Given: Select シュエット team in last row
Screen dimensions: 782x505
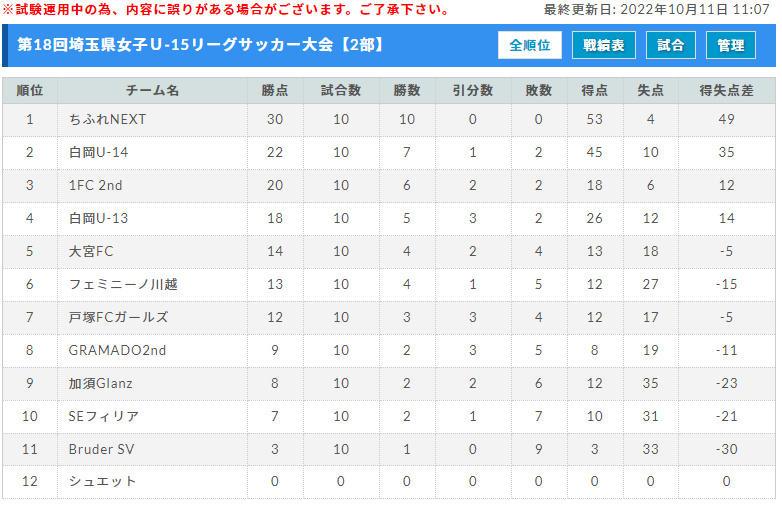Looking at the screenshot, I should pos(102,482).
